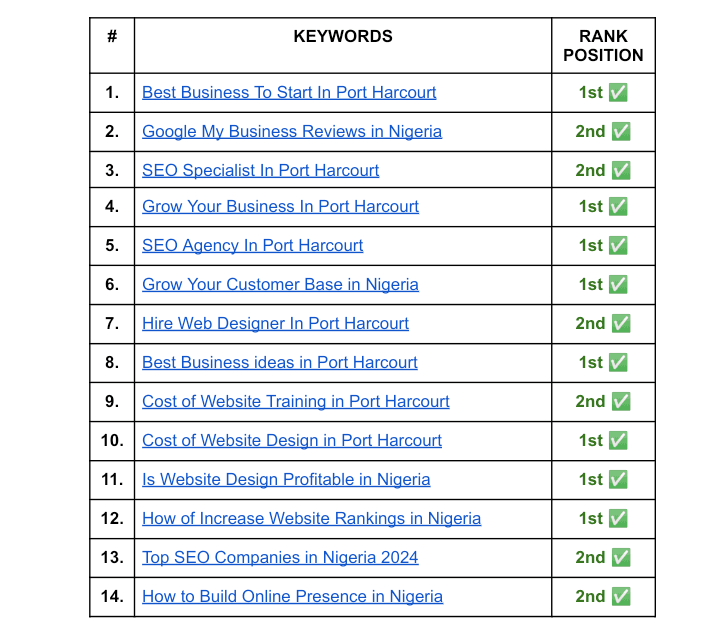Click the KEYWORDS column header
720x630 pixels.
pos(343,37)
